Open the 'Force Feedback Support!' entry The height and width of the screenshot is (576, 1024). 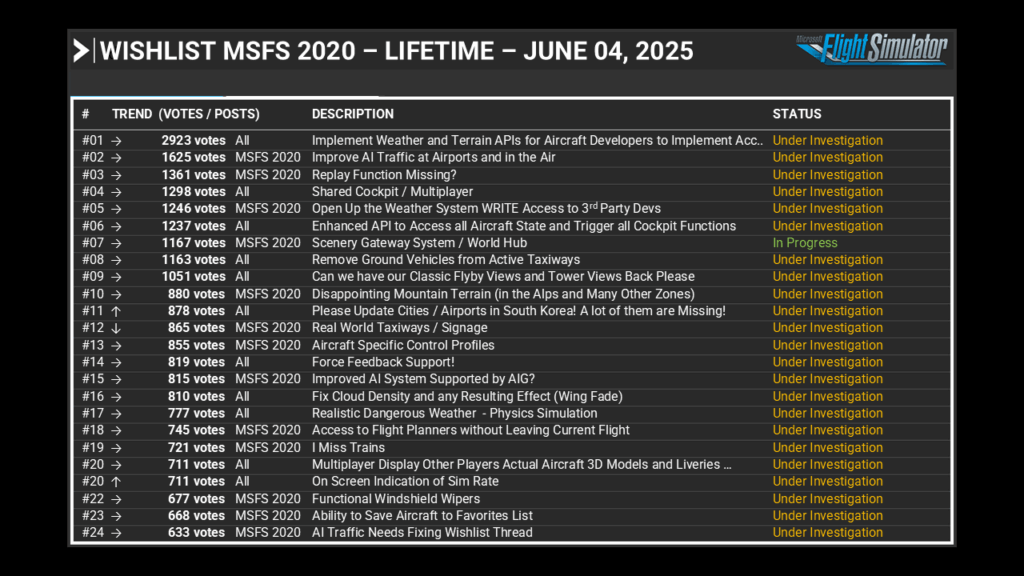383,362
